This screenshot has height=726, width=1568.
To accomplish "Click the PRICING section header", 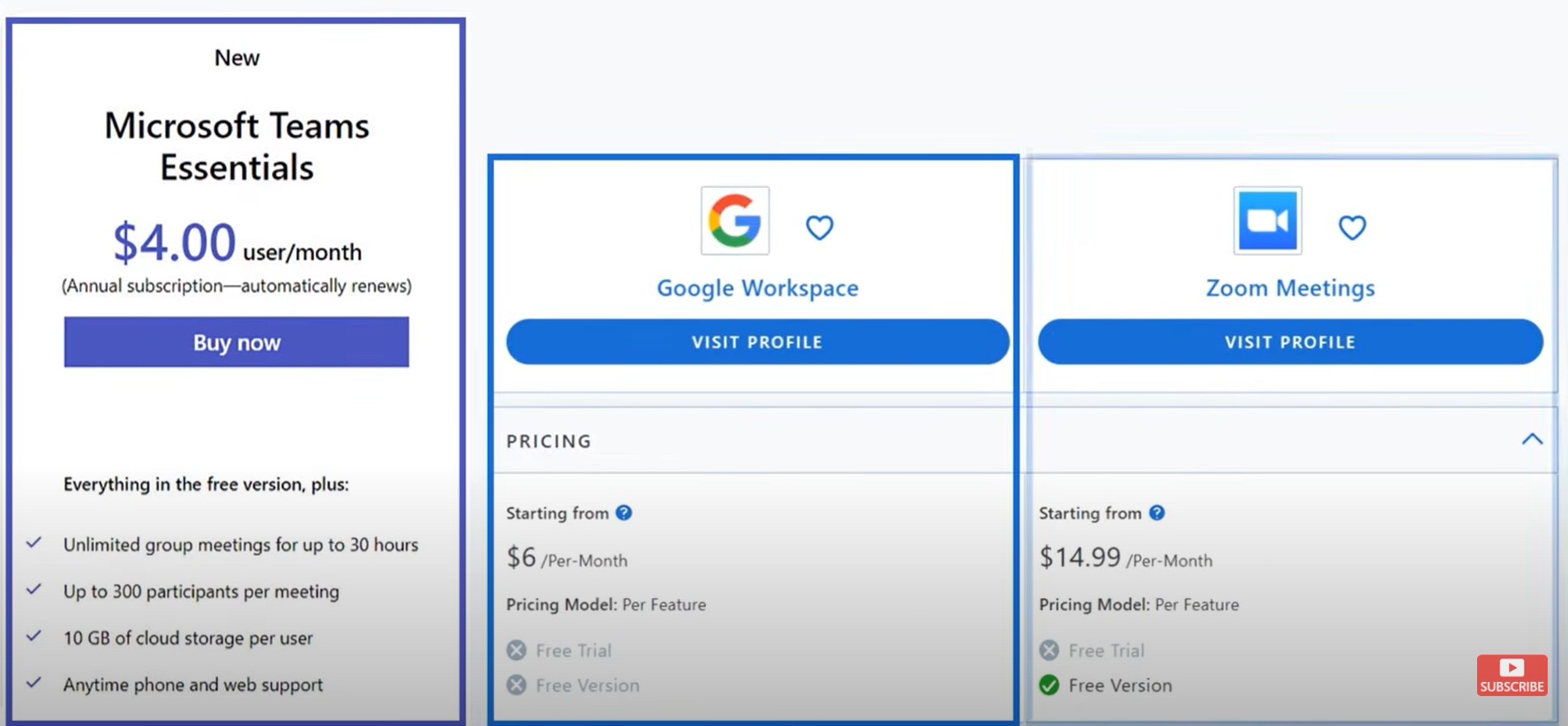I will coord(549,441).
